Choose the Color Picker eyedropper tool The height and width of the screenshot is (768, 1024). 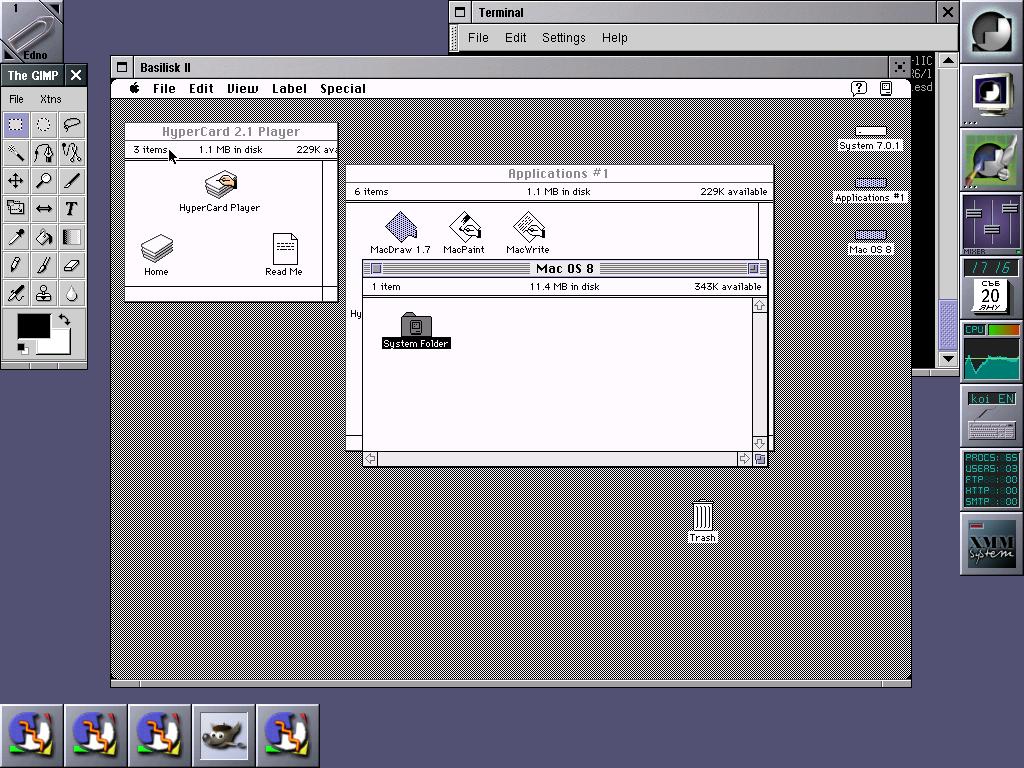tap(16, 236)
